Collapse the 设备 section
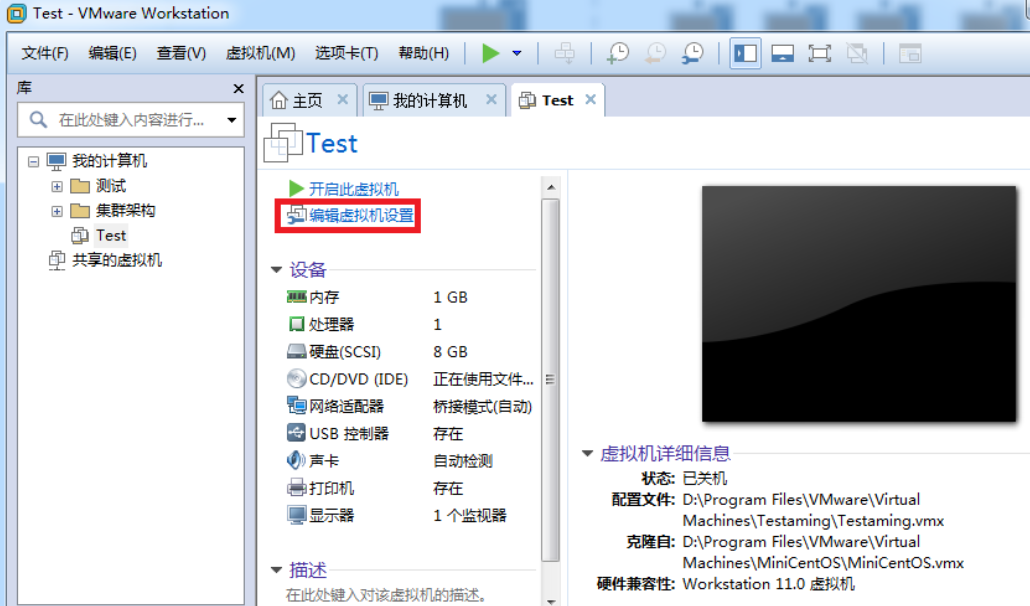Image resolution: width=1030 pixels, height=606 pixels. point(277,270)
